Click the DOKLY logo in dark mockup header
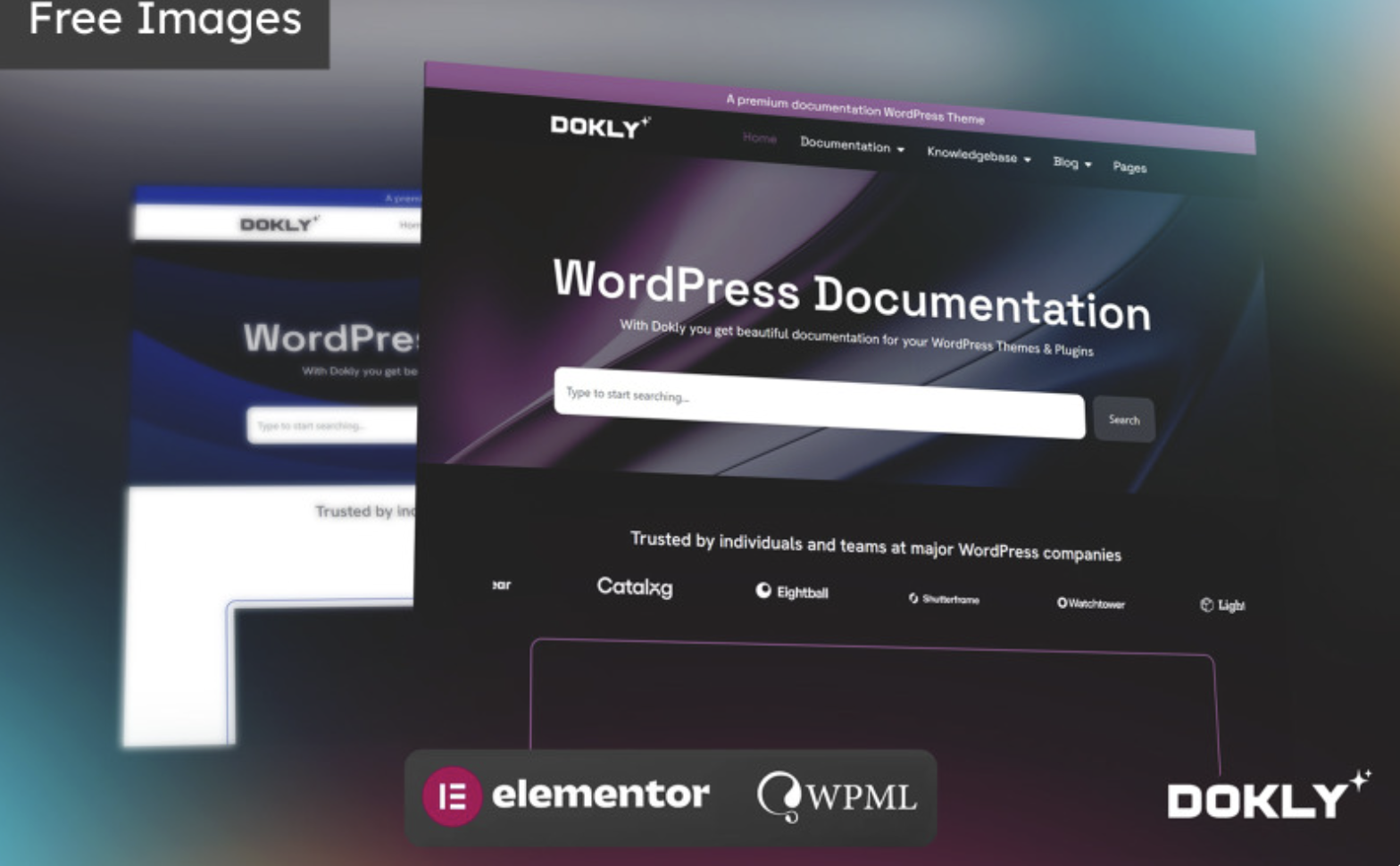This screenshot has width=1400, height=866. click(600, 127)
